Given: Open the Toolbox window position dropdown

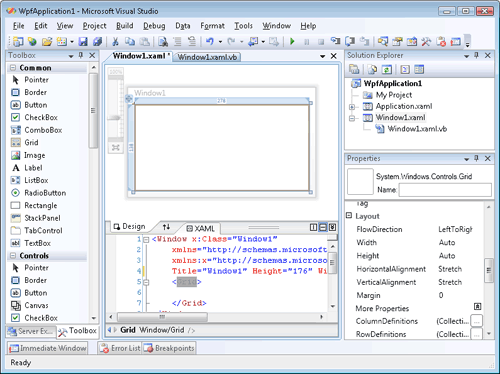Looking at the screenshot, I should 71,56.
